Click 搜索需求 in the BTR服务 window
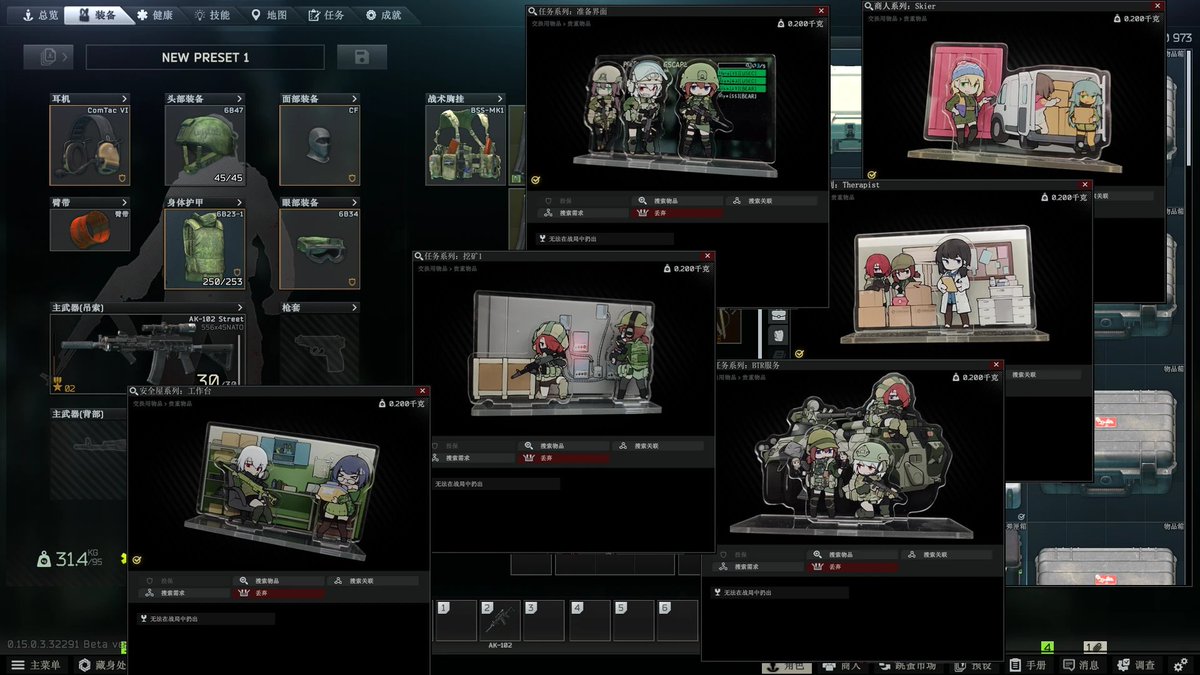Image resolution: width=1200 pixels, height=675 pixels. pyautogui.click(x=758, y=567)
